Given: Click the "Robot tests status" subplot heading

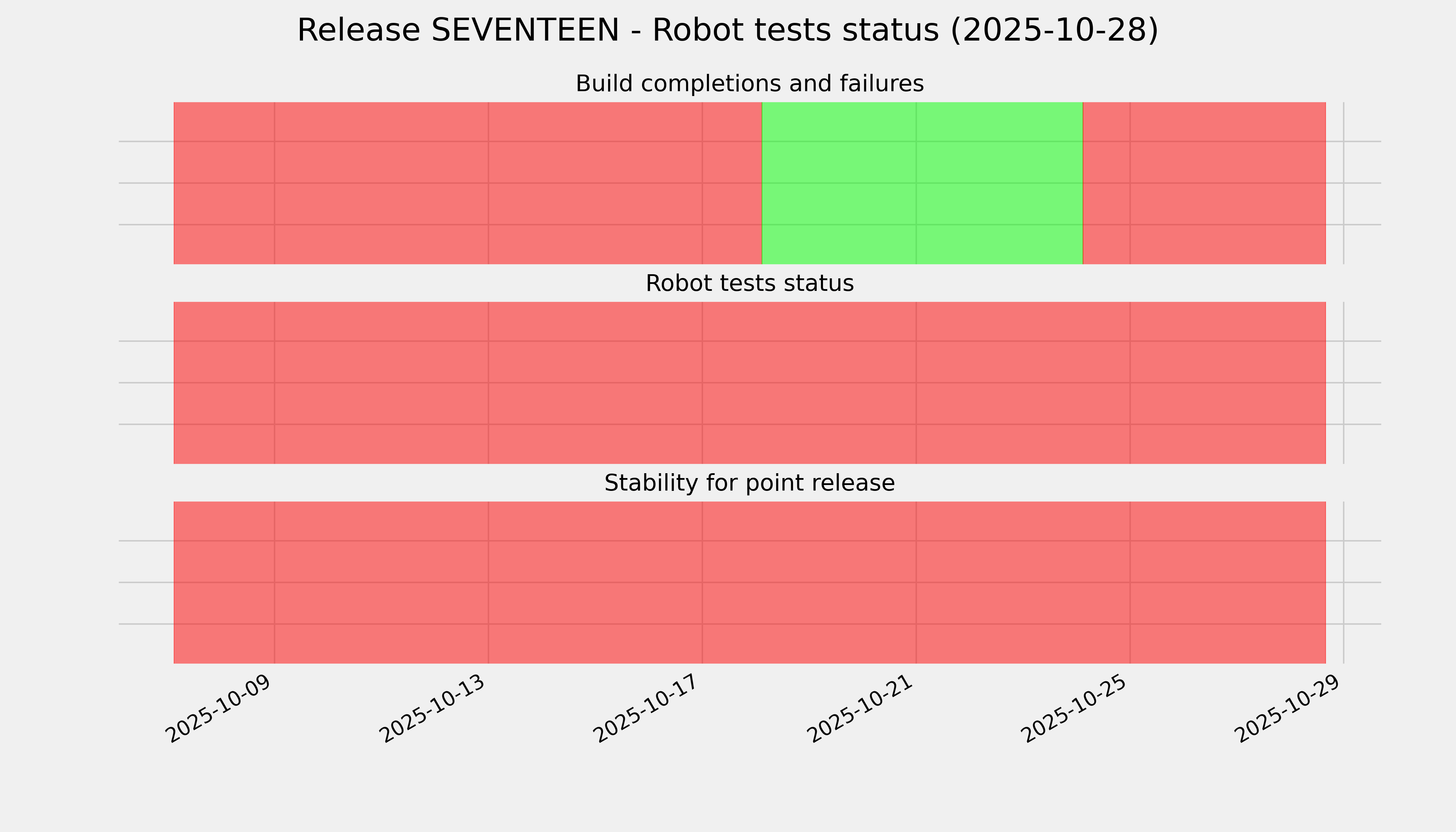Looking at the screenshot, I should (x=749, y=284).
